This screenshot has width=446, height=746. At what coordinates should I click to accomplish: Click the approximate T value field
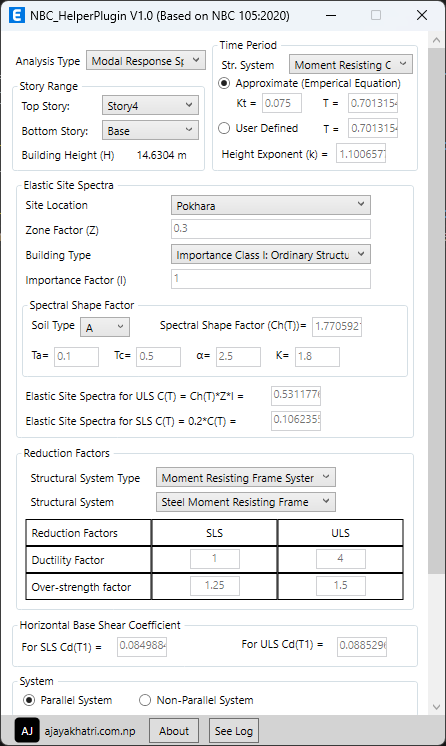373,103
